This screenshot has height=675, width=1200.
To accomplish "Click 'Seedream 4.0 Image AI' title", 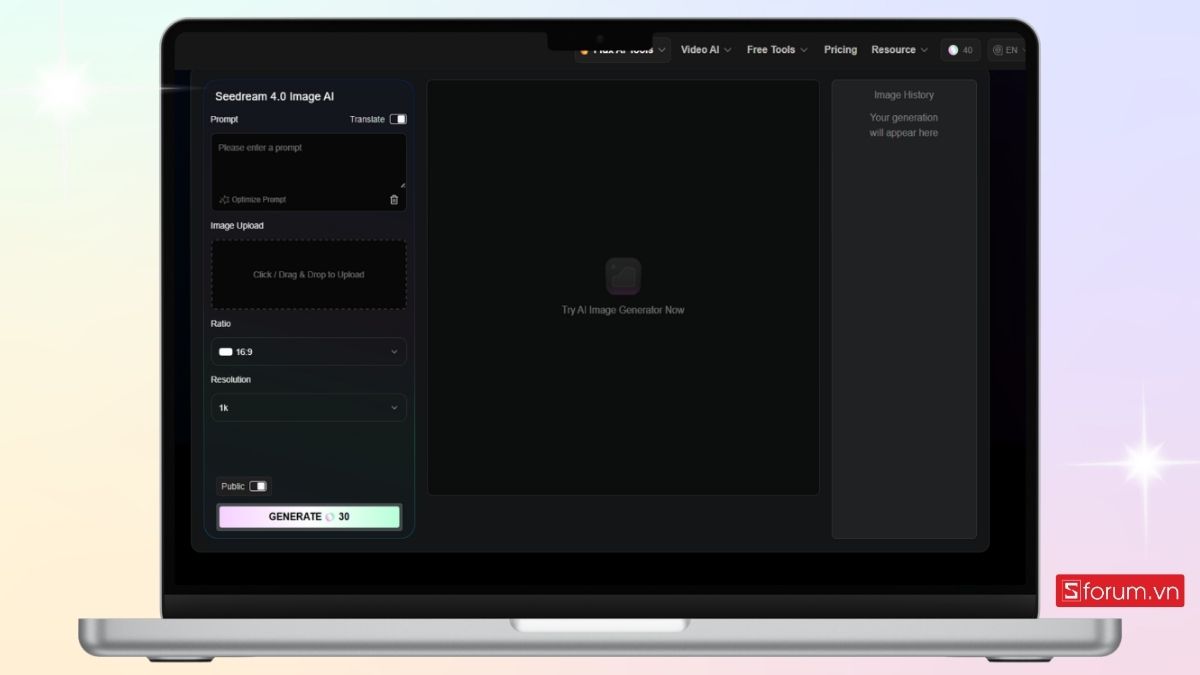I will coord(275,96).
